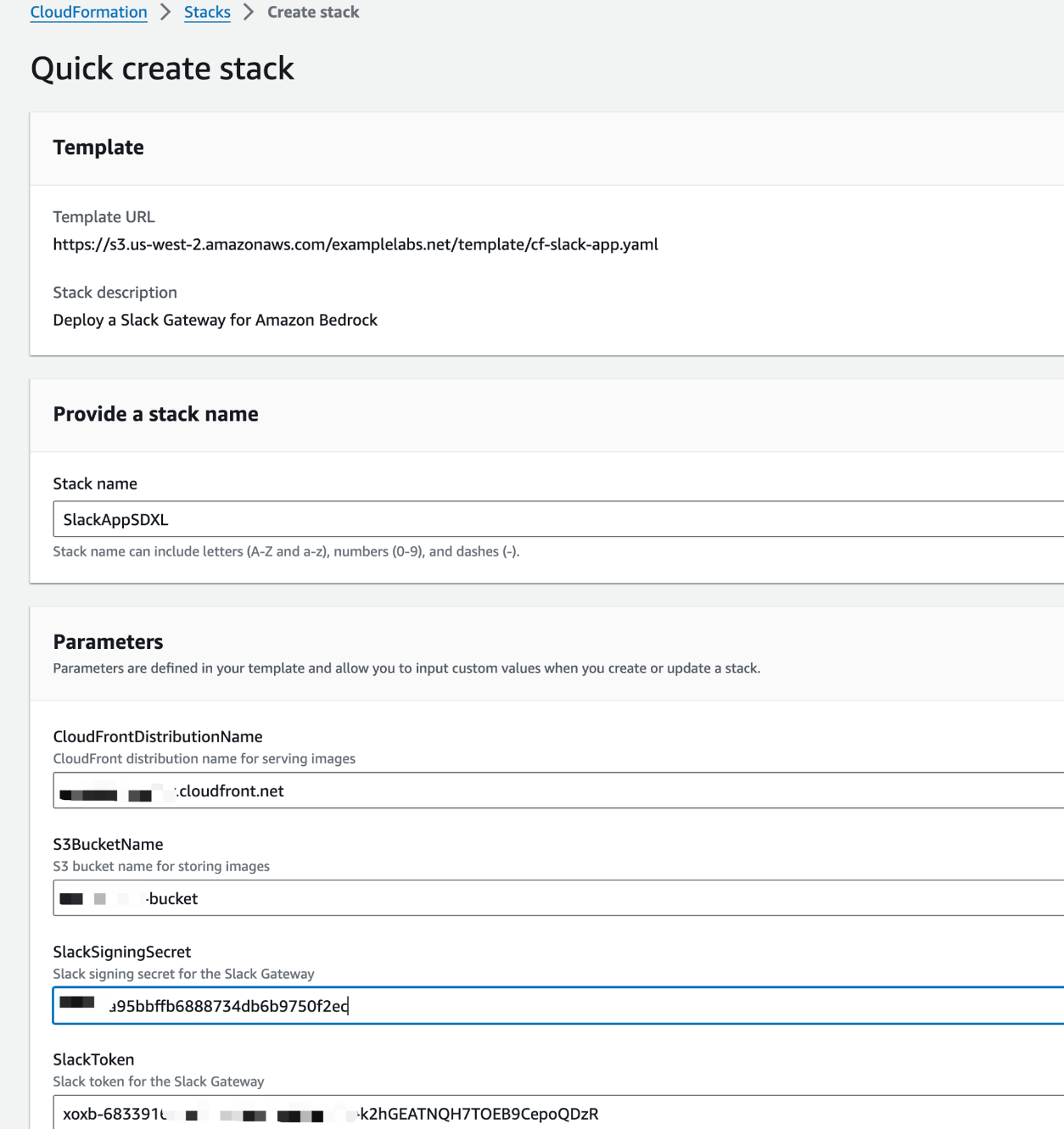Open the CloudFormation breadcrumb link
1064x1129 pixels.
tap(88, 12)
